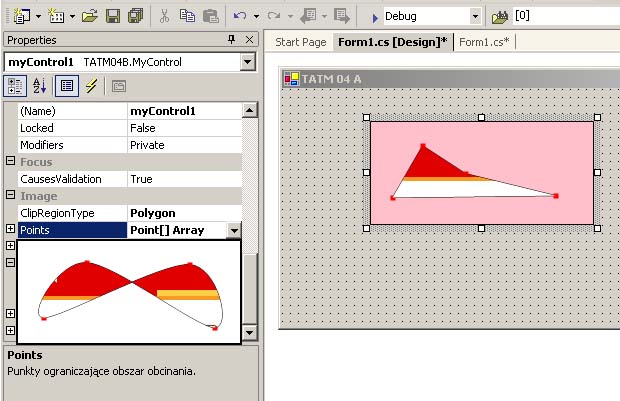Save the current file with floppy icon
The image size is (620, 401).
click(113, 16)
